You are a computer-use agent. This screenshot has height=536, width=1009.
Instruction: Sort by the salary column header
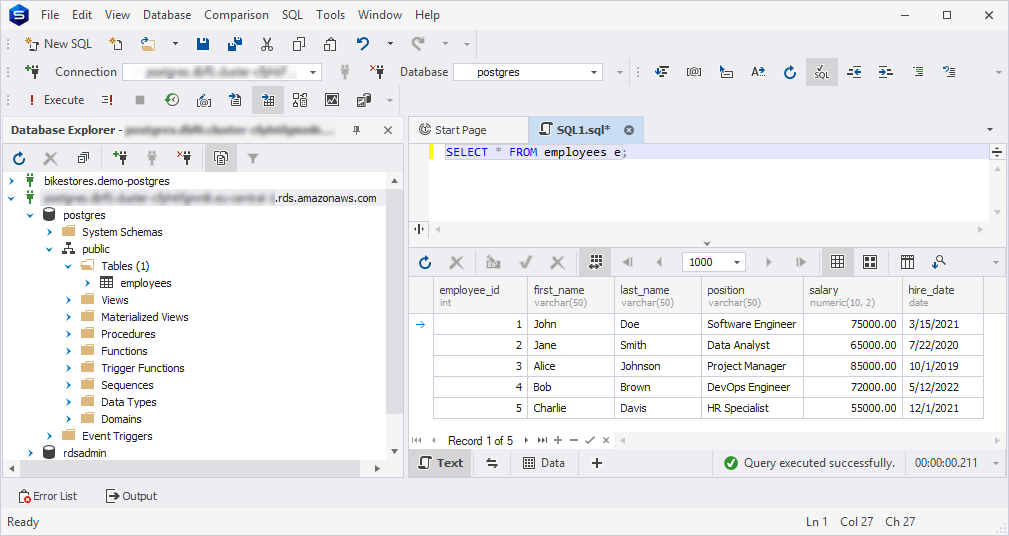853,295
